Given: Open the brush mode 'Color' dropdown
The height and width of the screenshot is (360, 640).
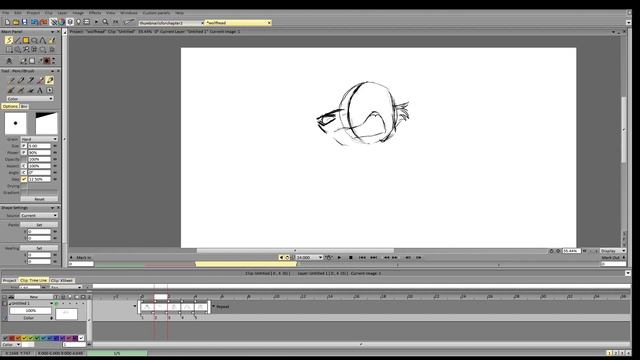Looking at the screenshot, I should pos(30,99).
